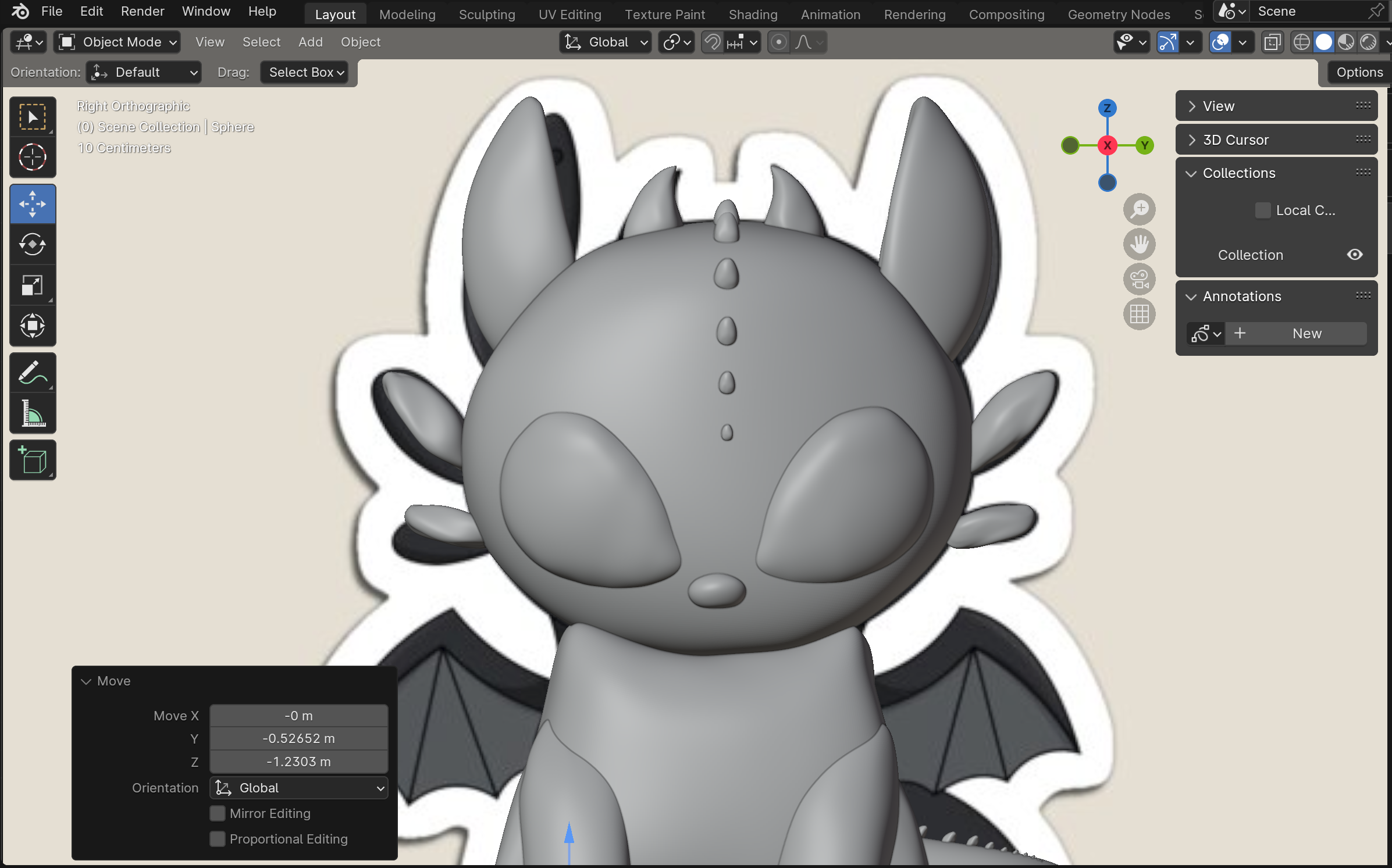Toggle proportional editing in header
Image resolution: width=1392 pixels, height=868 pixels.
pyautogui.click(x=779, y=42)
